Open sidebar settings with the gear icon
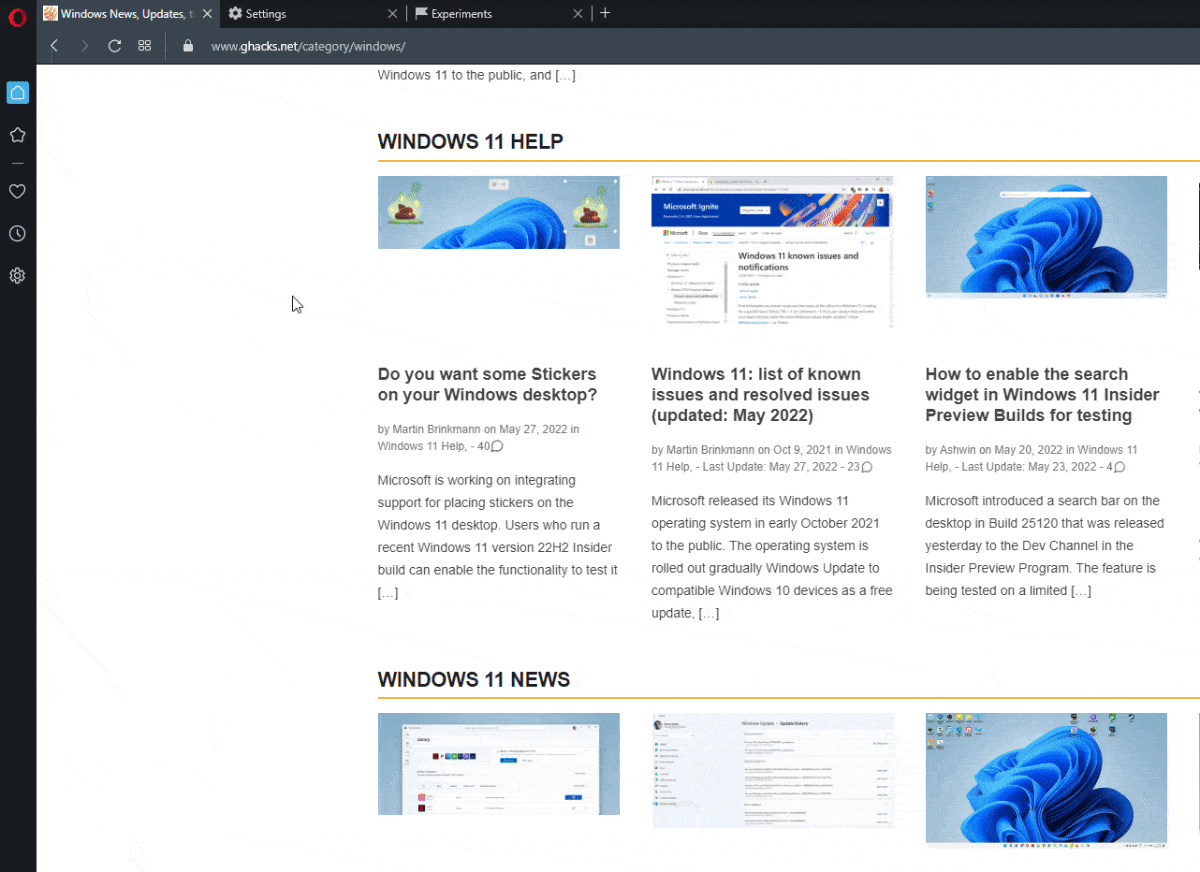Screen dimensions: 1200x872 point(17,275)
